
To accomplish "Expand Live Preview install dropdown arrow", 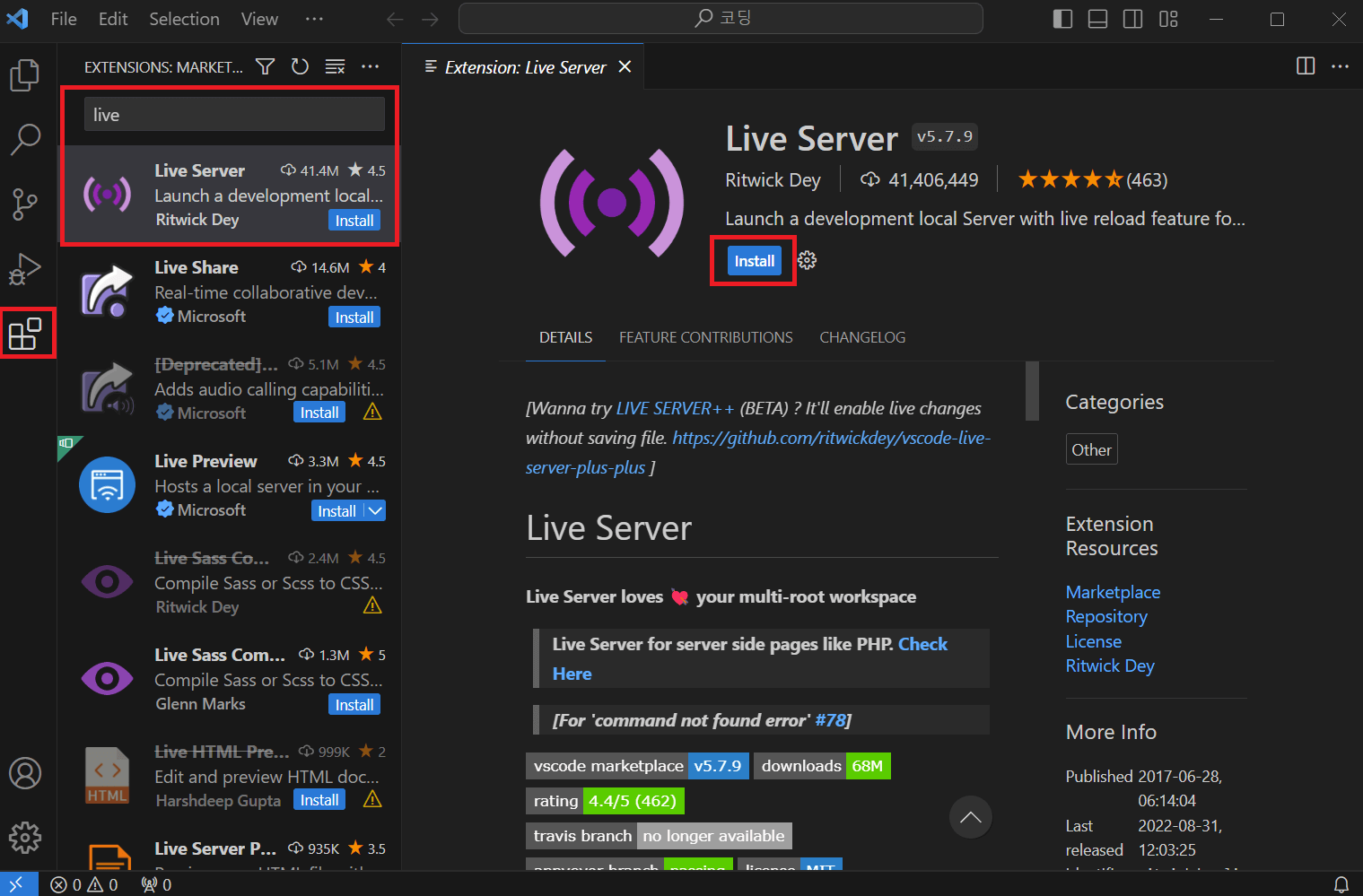I will pyautogui.click(x=375, y=510).
